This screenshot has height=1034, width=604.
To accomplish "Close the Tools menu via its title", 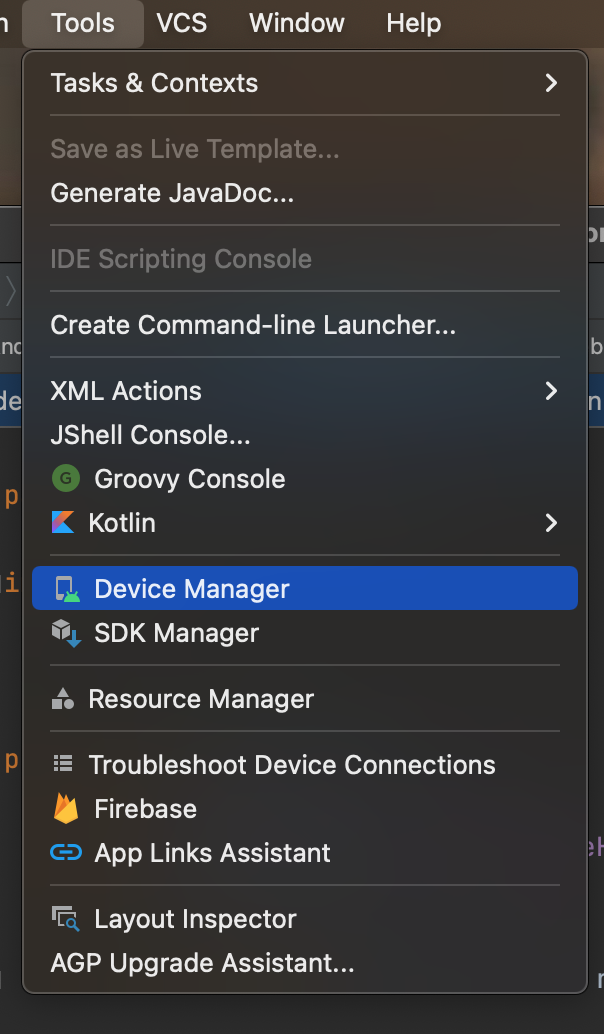I will pyautogui.click(x=83, y=22).
